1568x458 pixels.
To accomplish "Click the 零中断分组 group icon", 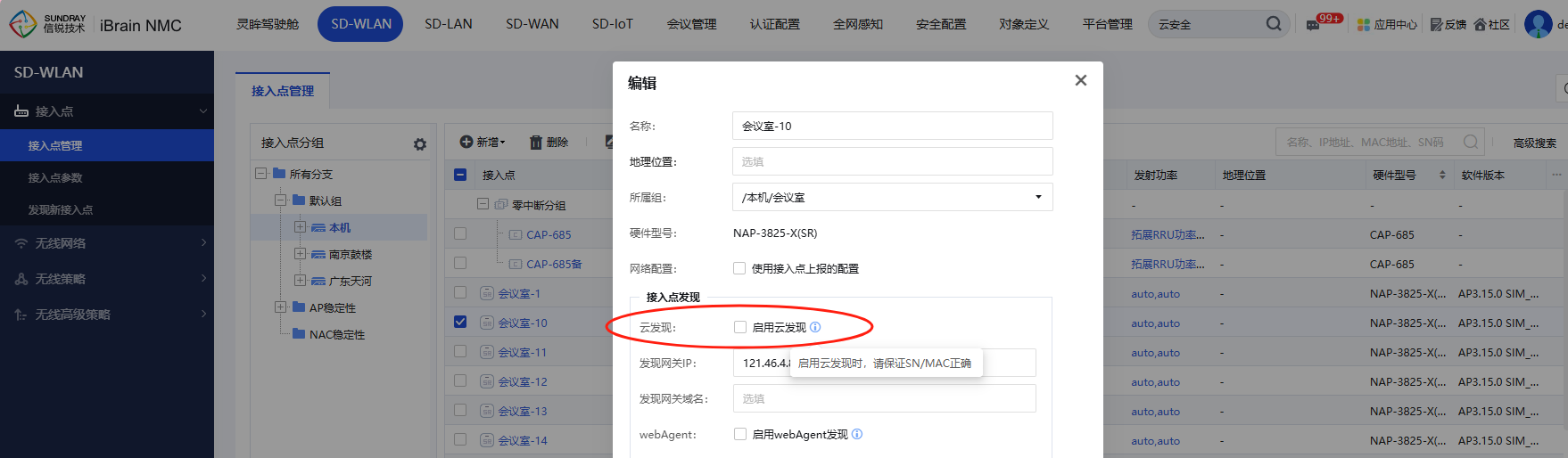I will coord(501,205).
